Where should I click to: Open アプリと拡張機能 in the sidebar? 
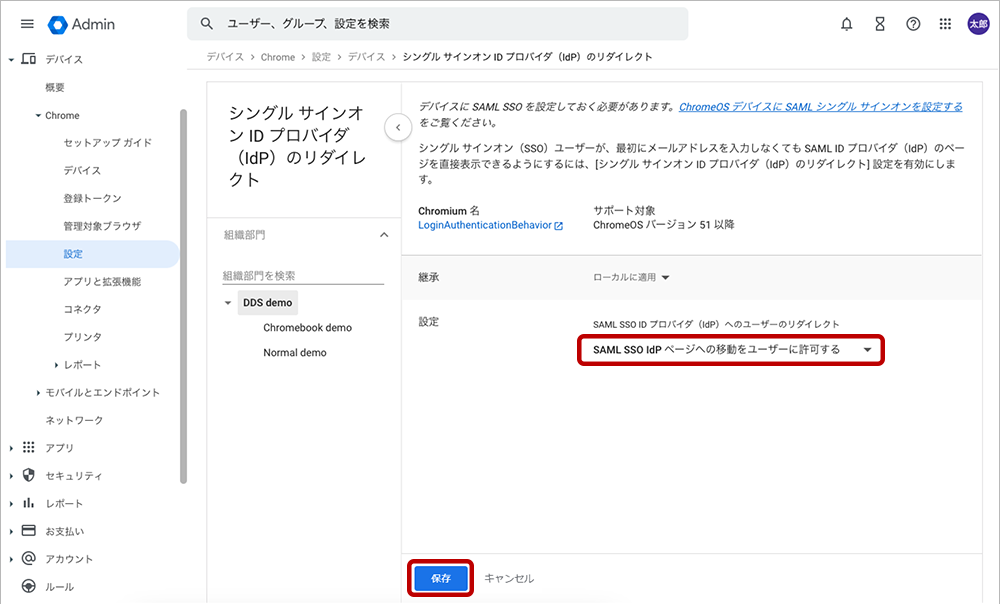pyautogui.click(x=101, y=282)
